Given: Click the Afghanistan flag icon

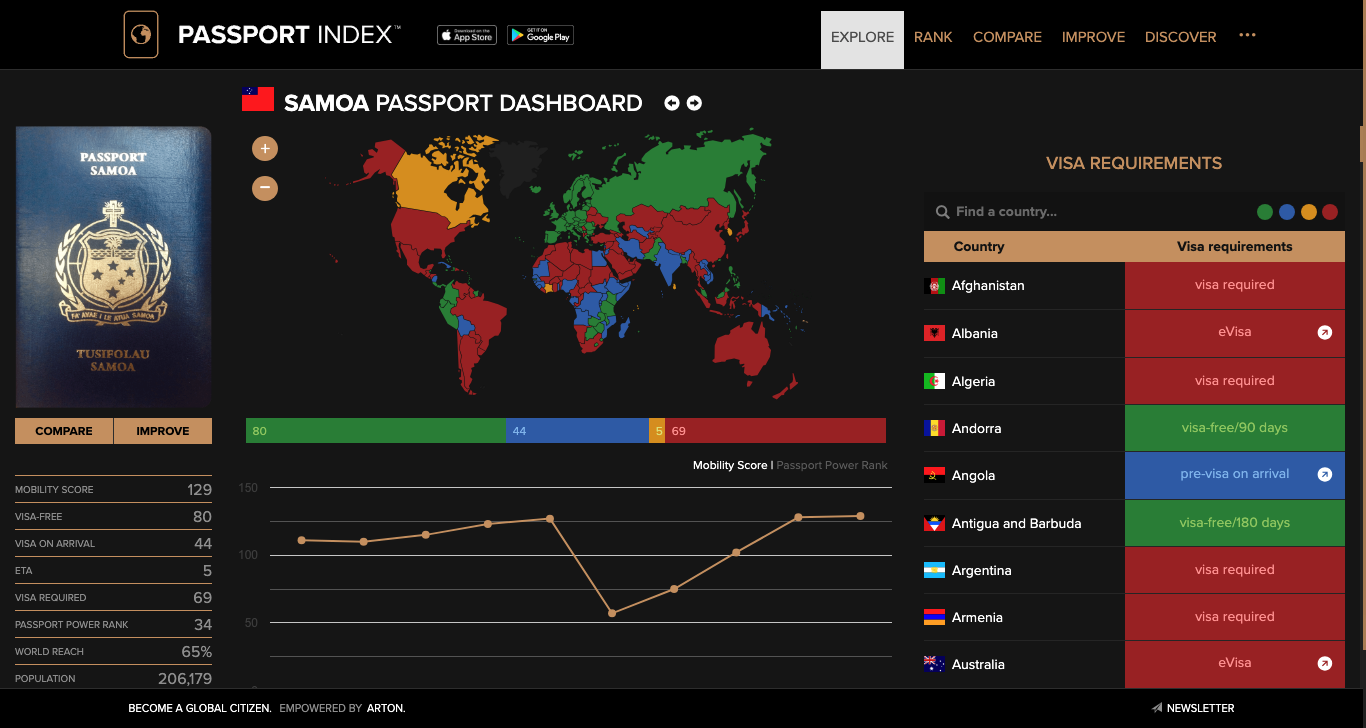Looking at the screenshot, I should (935, 286).
